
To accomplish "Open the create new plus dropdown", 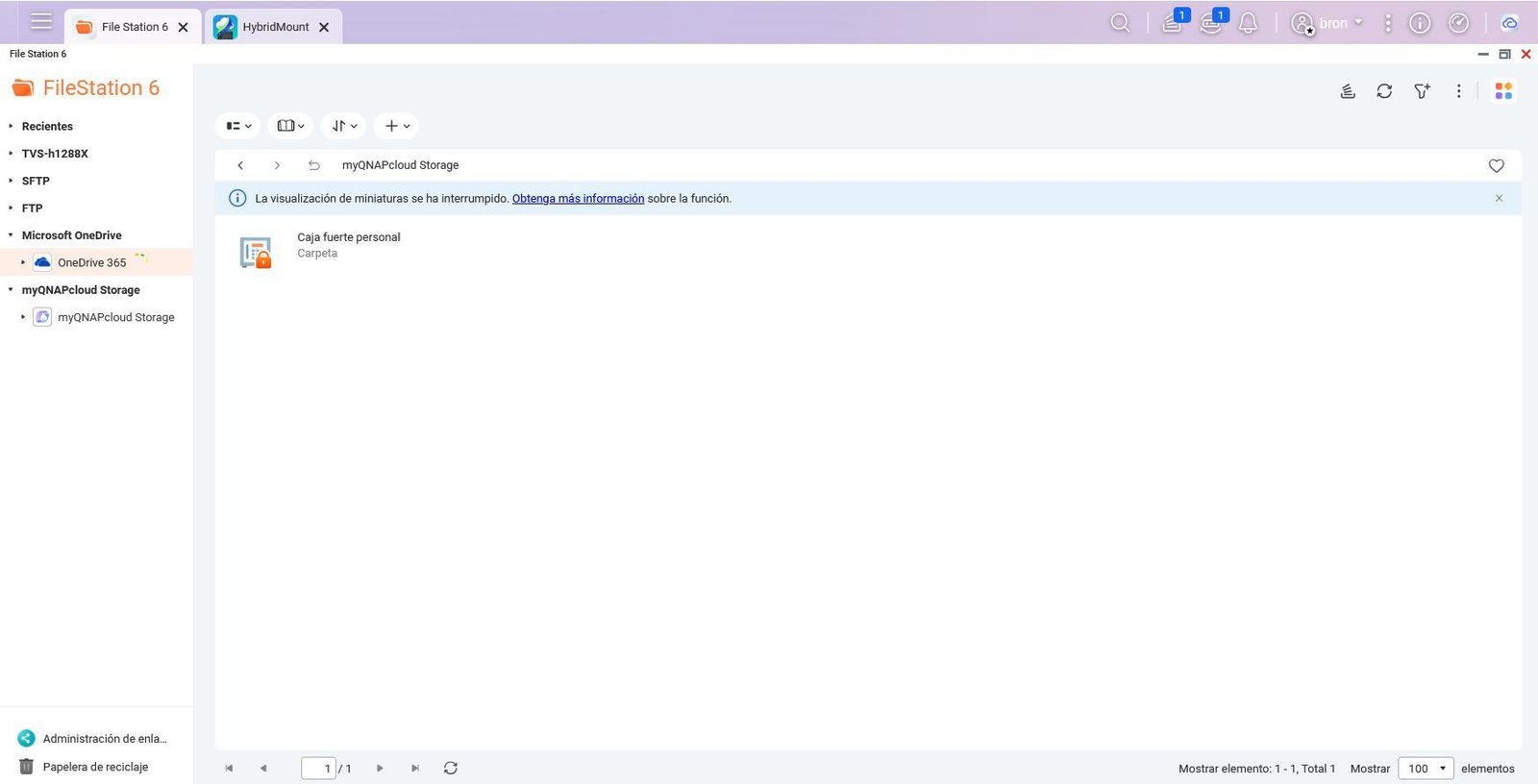I will pos(396,126).
